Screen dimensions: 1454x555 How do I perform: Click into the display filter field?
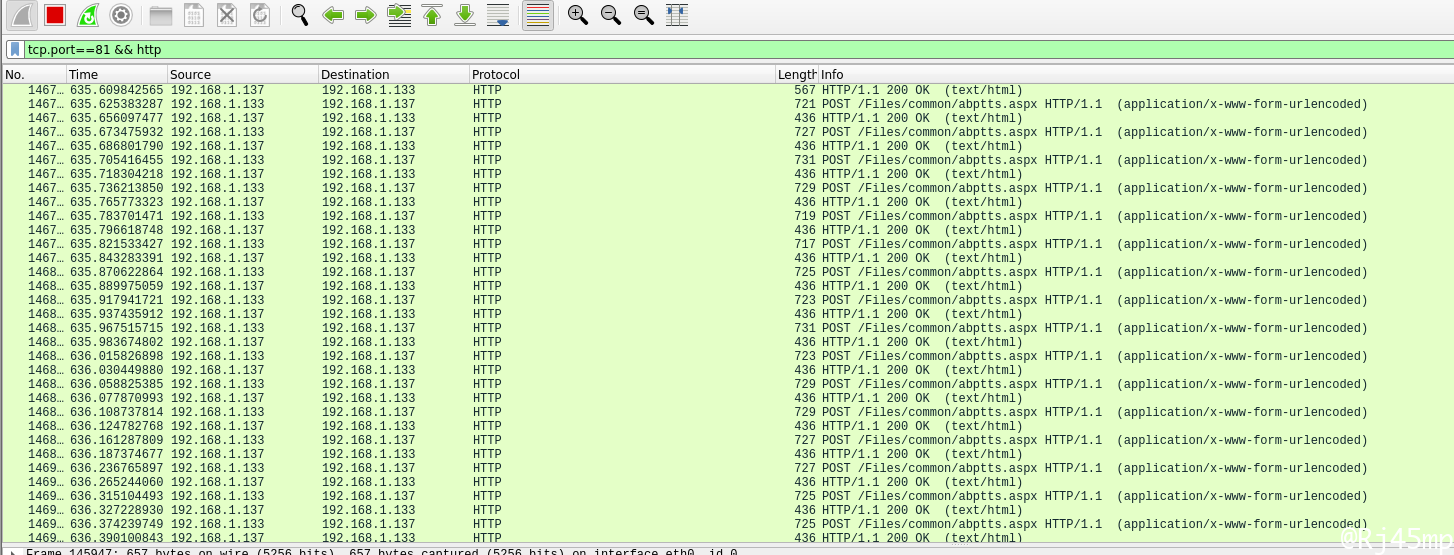click(700, 49)
